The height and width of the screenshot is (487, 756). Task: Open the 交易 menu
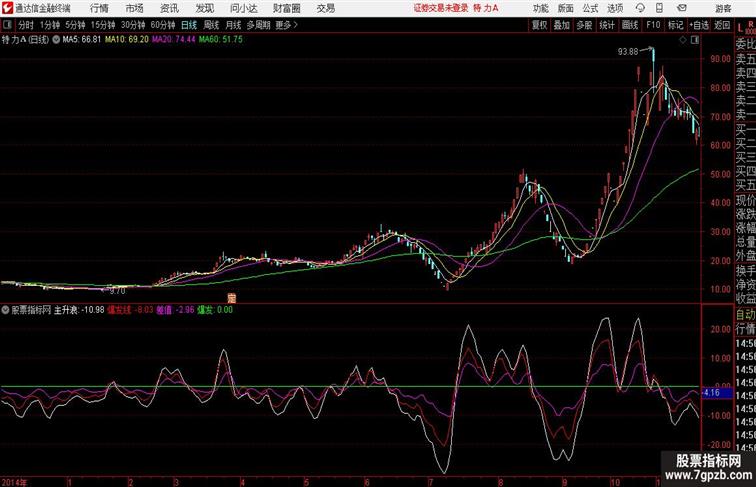(325, 8)
